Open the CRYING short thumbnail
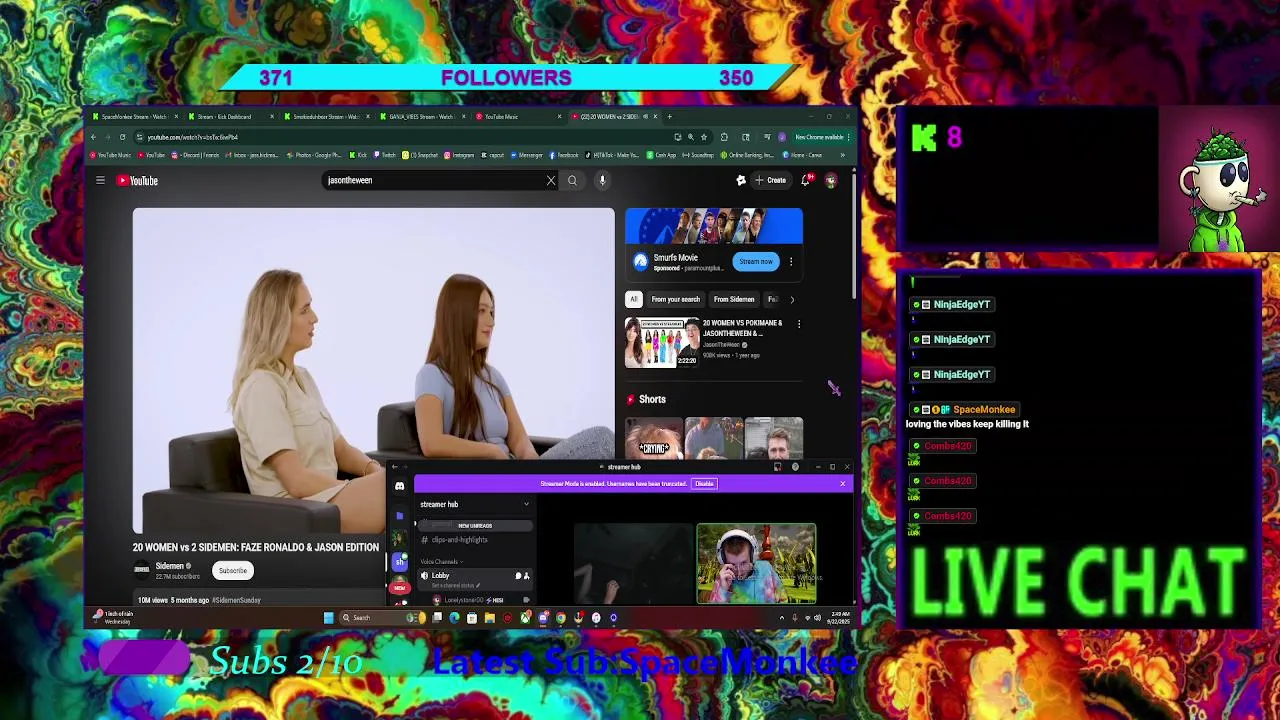This screenshot has height=720, width=1280. [654, 438]
